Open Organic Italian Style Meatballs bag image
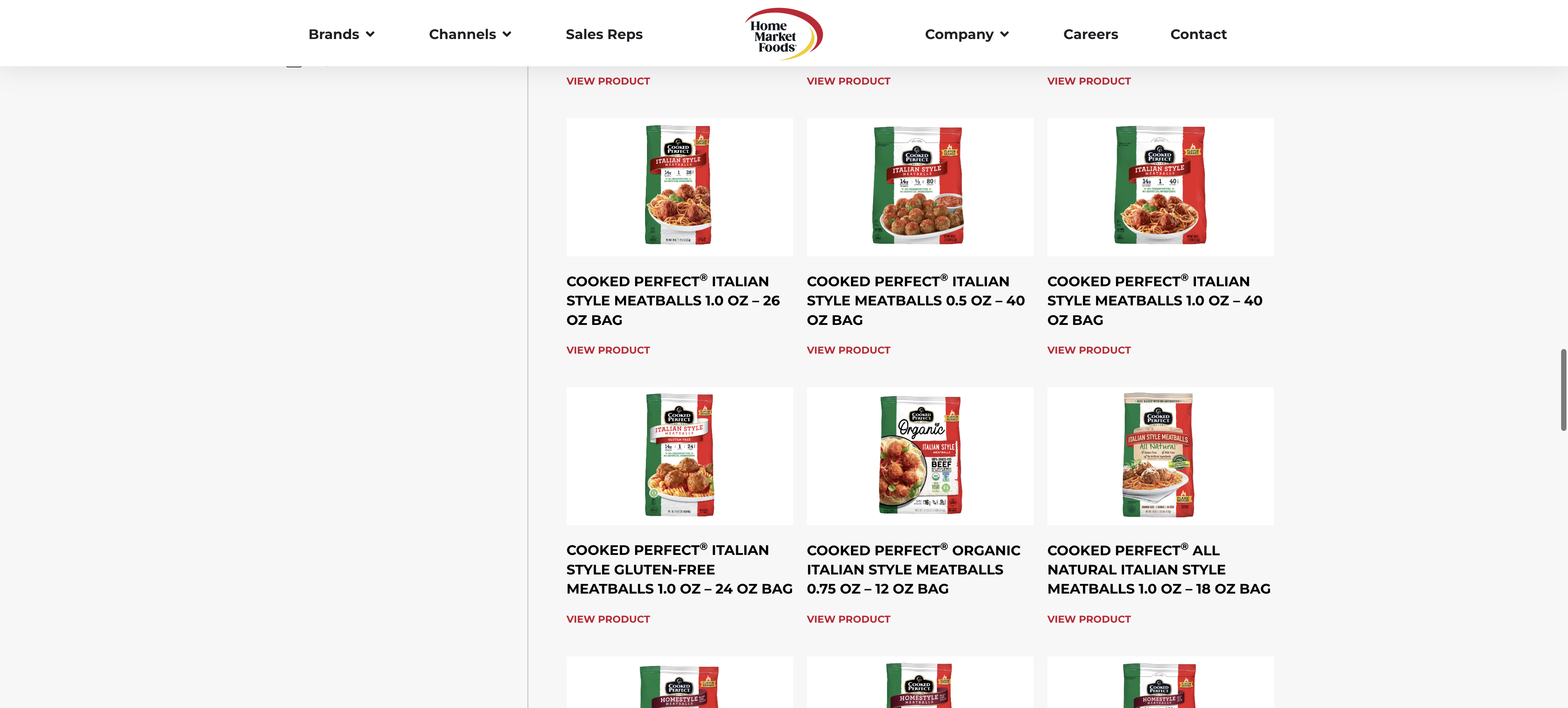This screenshot has width=1568, height=708. pyautogui.click(x=920, y=456)
